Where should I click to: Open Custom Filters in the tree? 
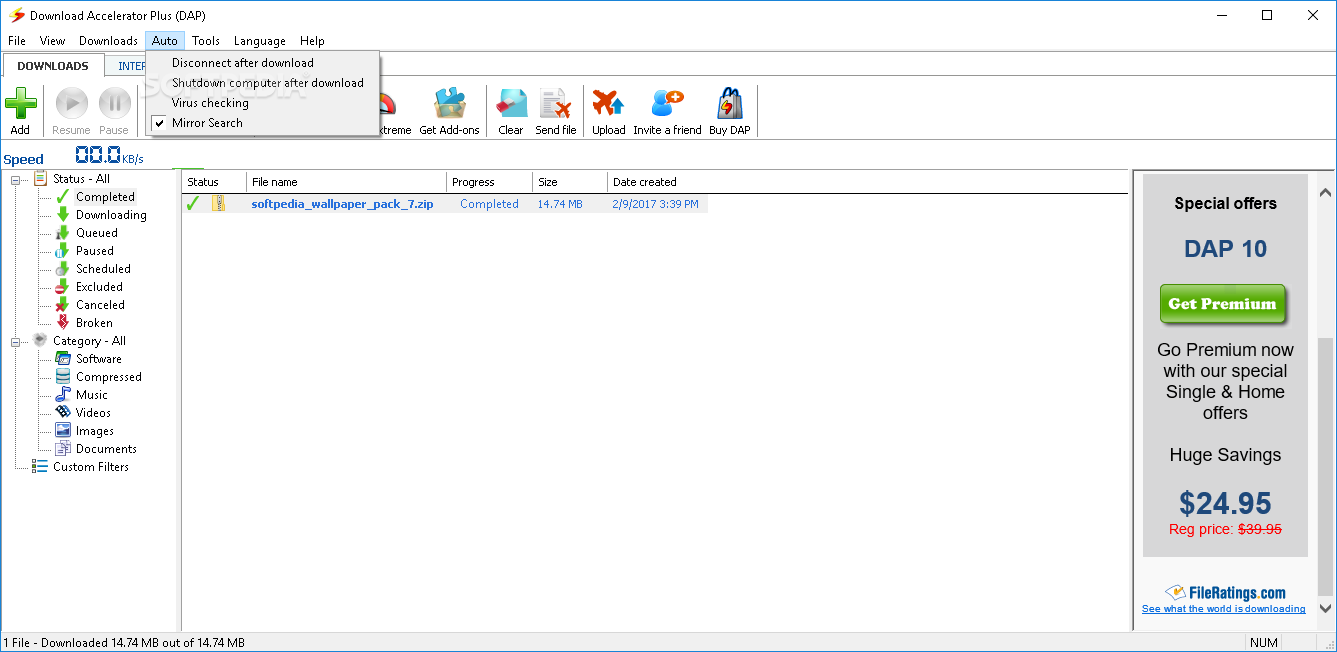click(x=91, y=467)
